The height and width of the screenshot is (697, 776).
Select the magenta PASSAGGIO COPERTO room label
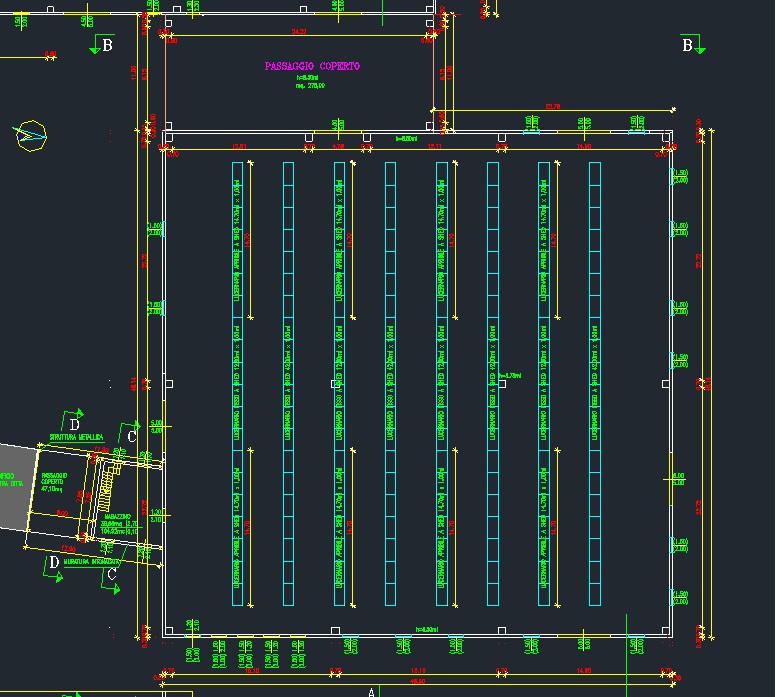click(x=312, y=66)
